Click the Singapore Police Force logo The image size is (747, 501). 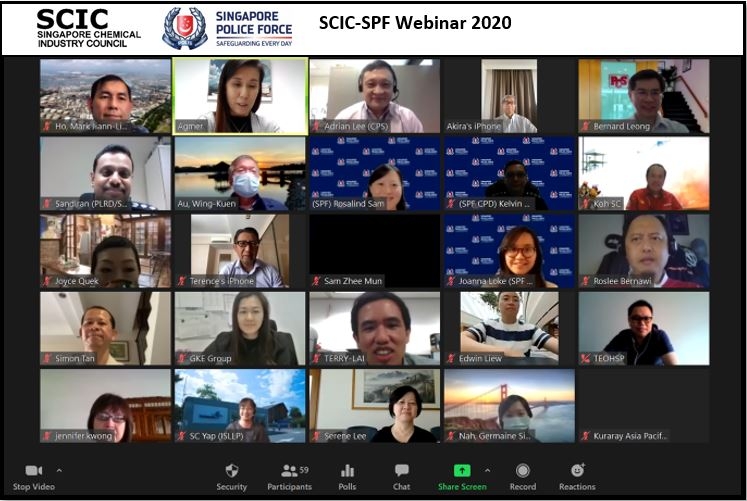[227, 28]
